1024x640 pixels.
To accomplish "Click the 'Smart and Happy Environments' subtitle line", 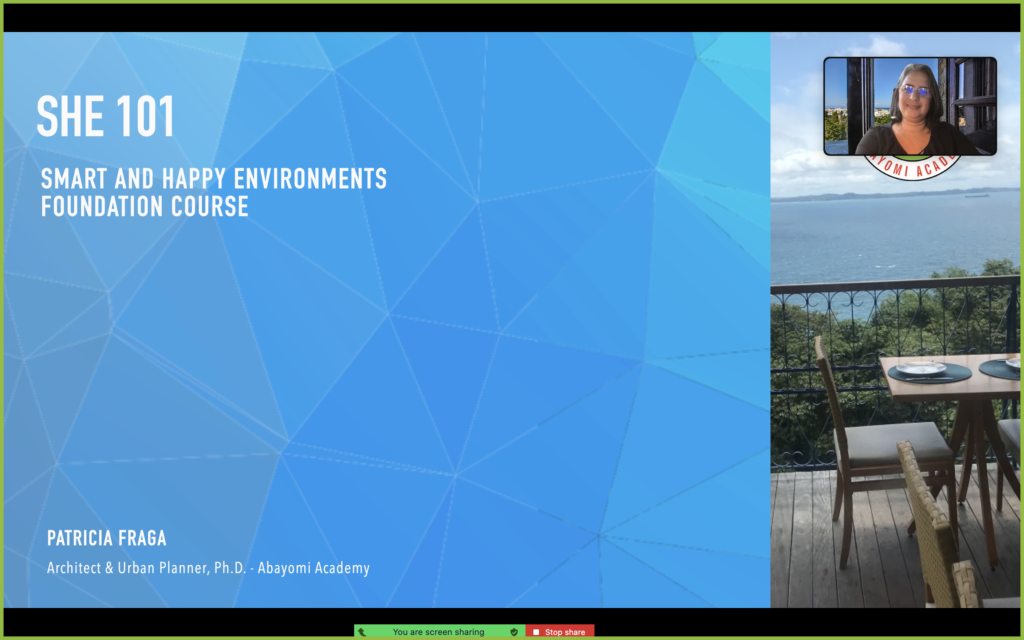I will click(213, 180).
